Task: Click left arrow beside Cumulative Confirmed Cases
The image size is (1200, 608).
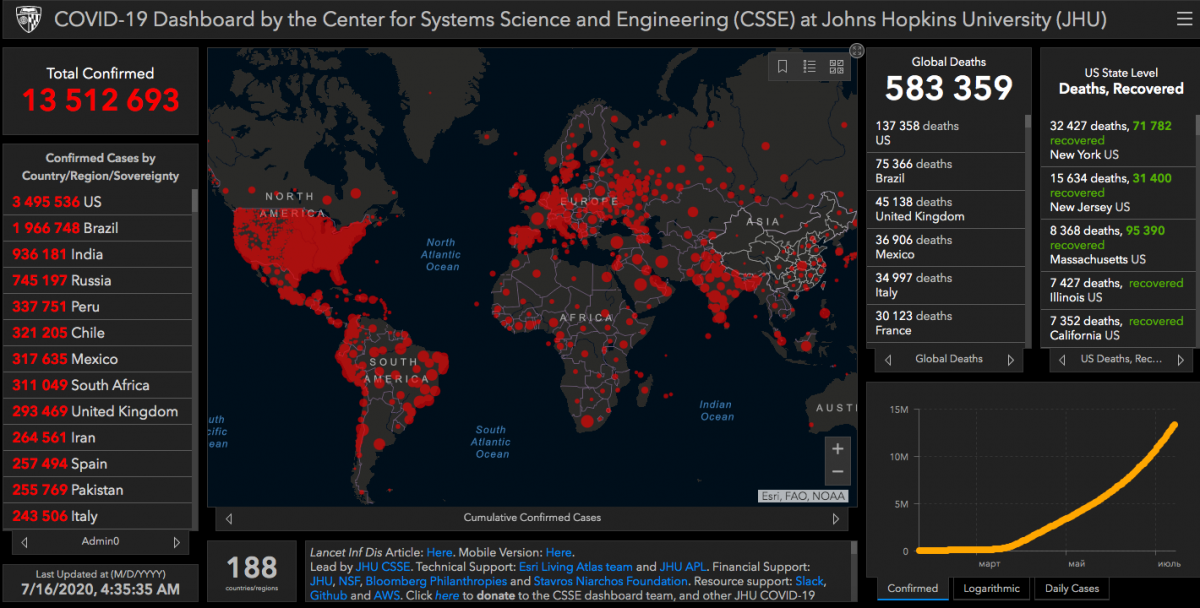Action: [x=229, y=518]
